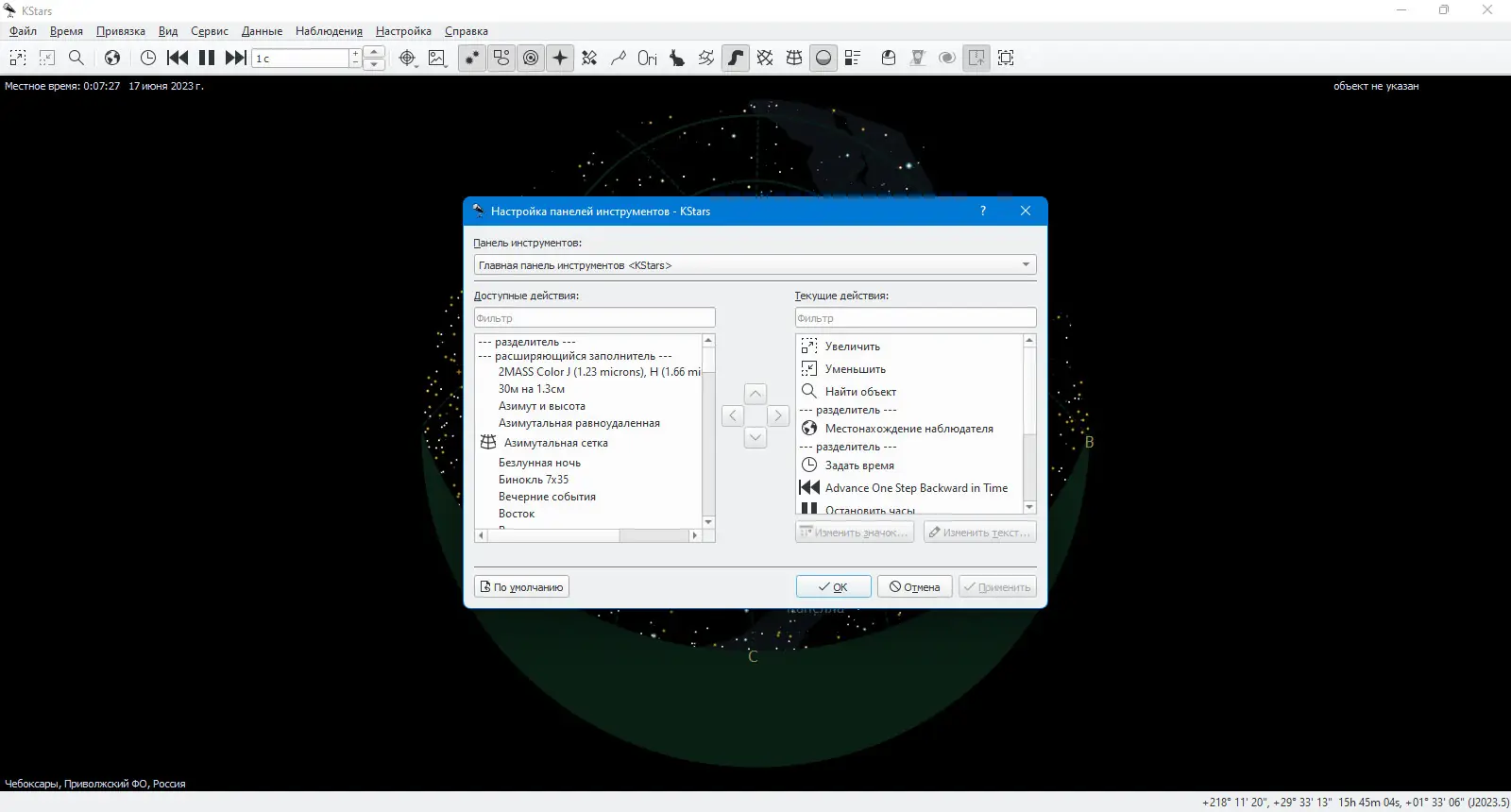
Task: Click Zoom Out icon in KStars main toolbar
Action: coord(47,58)
